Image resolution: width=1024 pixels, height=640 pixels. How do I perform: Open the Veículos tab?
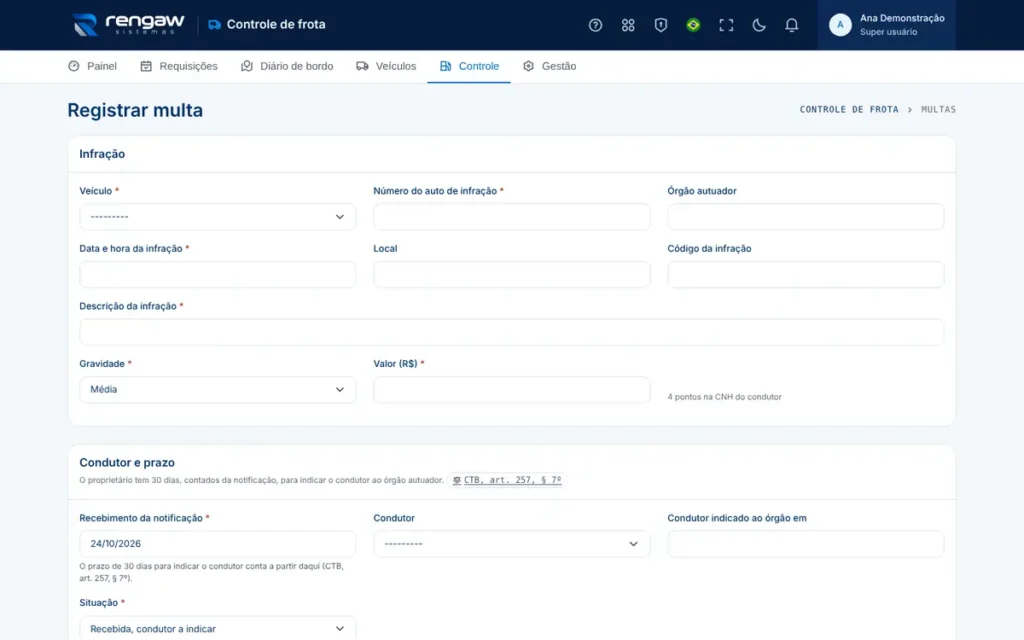(x=386, y=66)
